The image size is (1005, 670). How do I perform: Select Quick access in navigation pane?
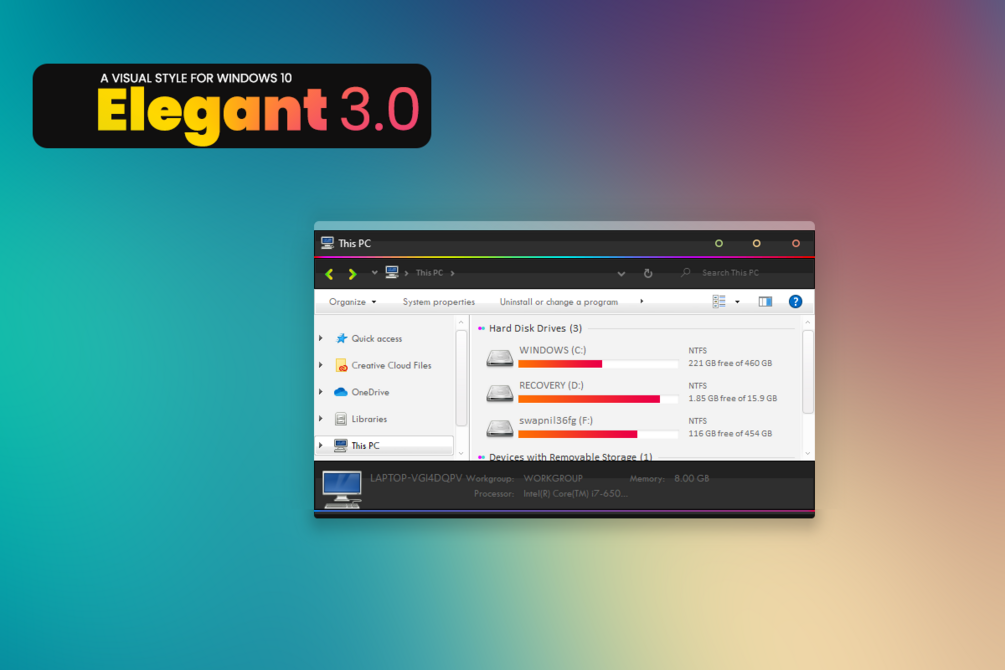376,339
